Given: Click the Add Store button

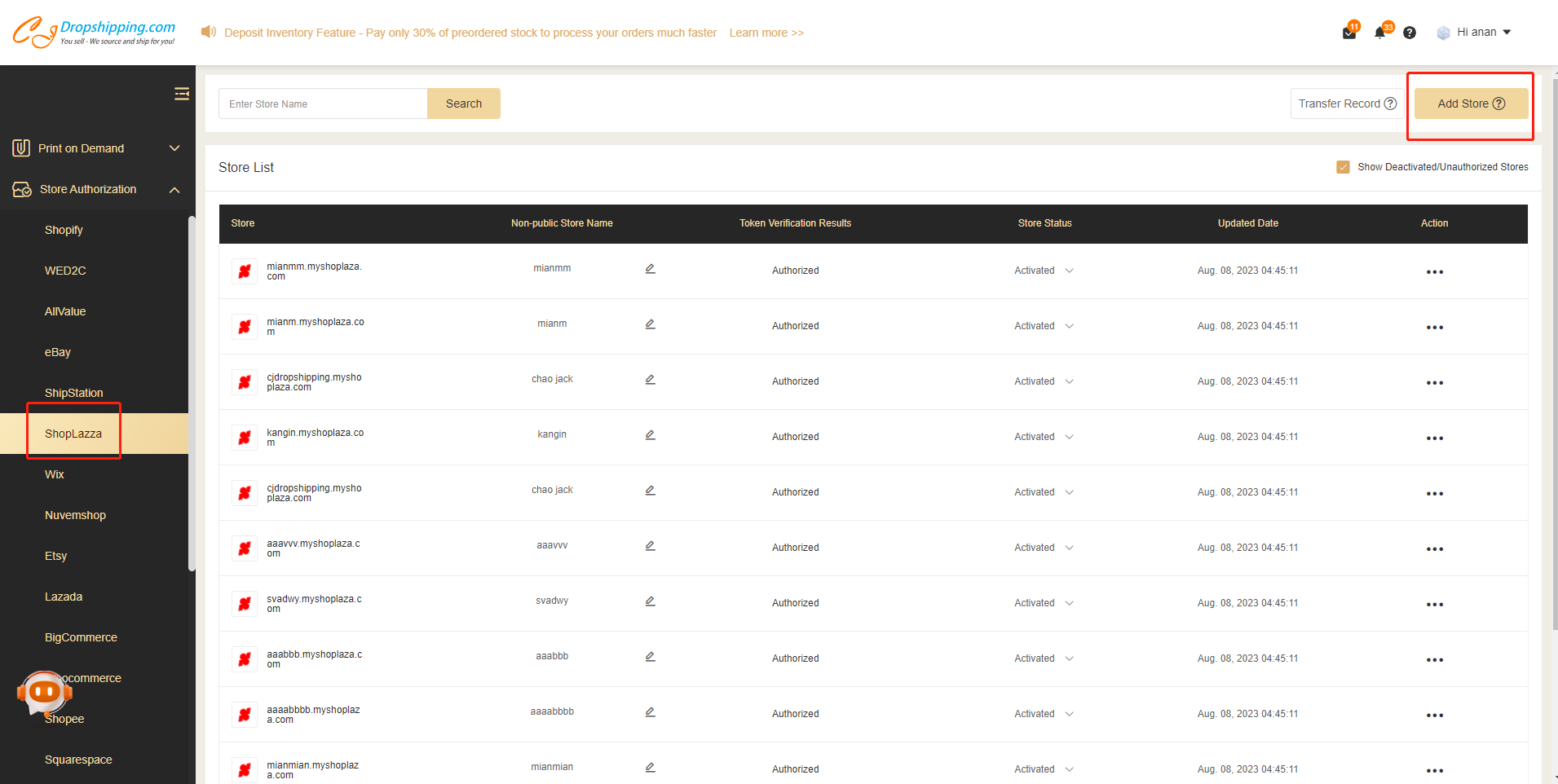Looking at the screenshot, I should click(x=1471, y=104).
